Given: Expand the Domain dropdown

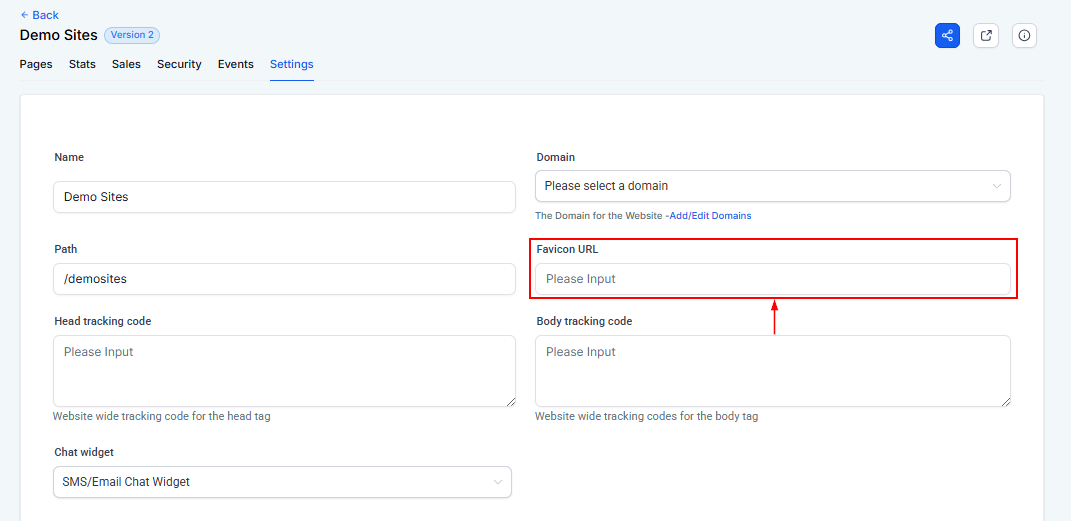Looking at the screenshot, I should 760,186.
